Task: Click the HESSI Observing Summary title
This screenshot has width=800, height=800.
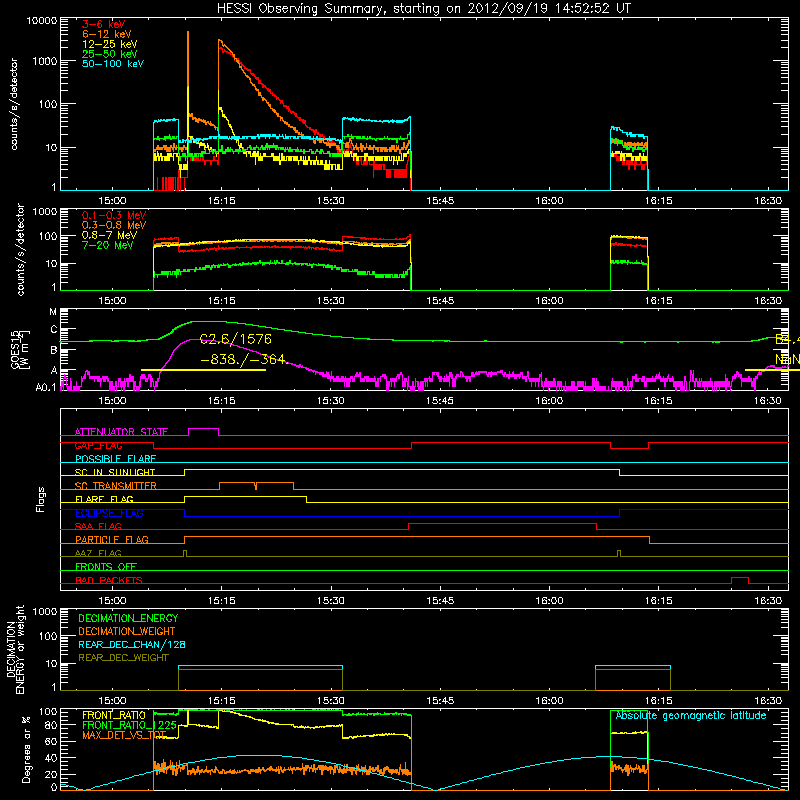Action: tap(424, 9)
